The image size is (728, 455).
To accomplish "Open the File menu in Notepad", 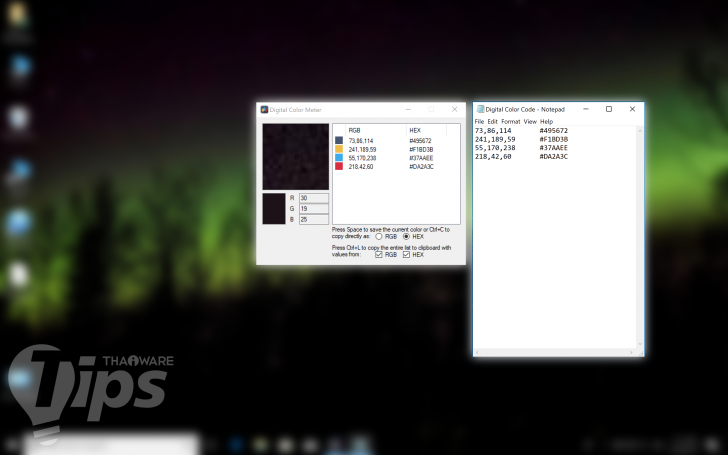I will tap(479, 122).
